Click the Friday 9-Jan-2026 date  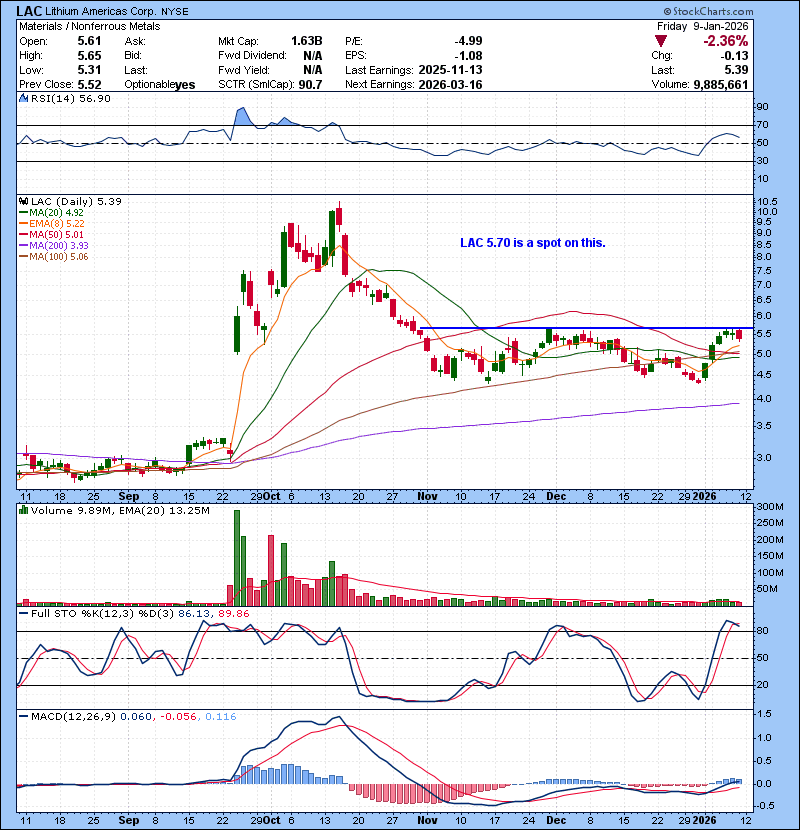703,26
